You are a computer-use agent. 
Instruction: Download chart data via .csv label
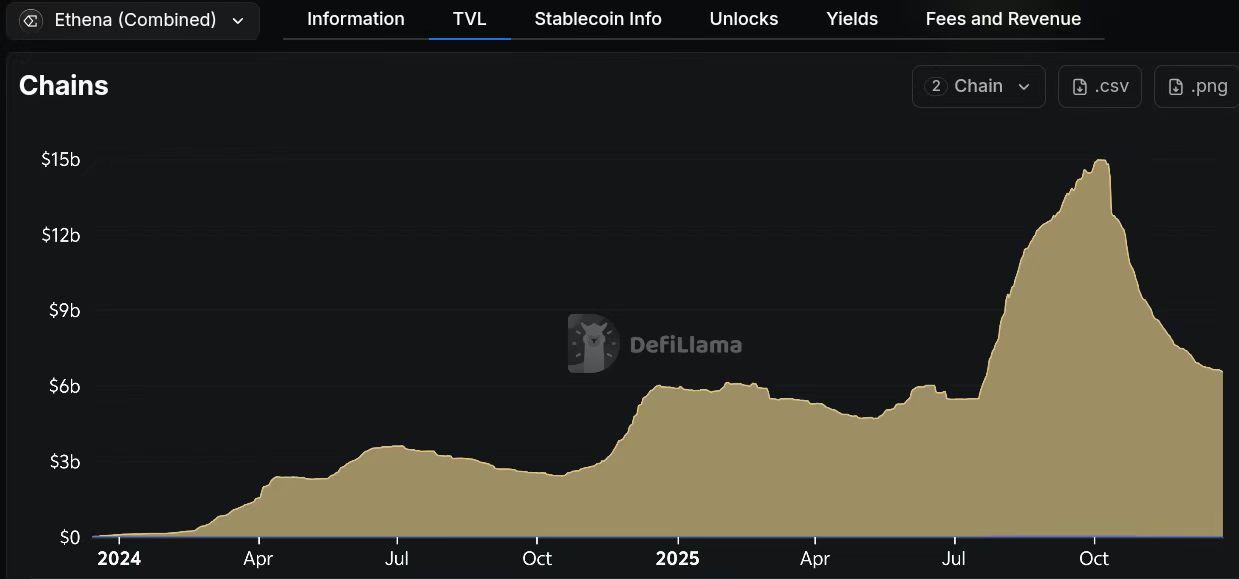(1111, 86)
